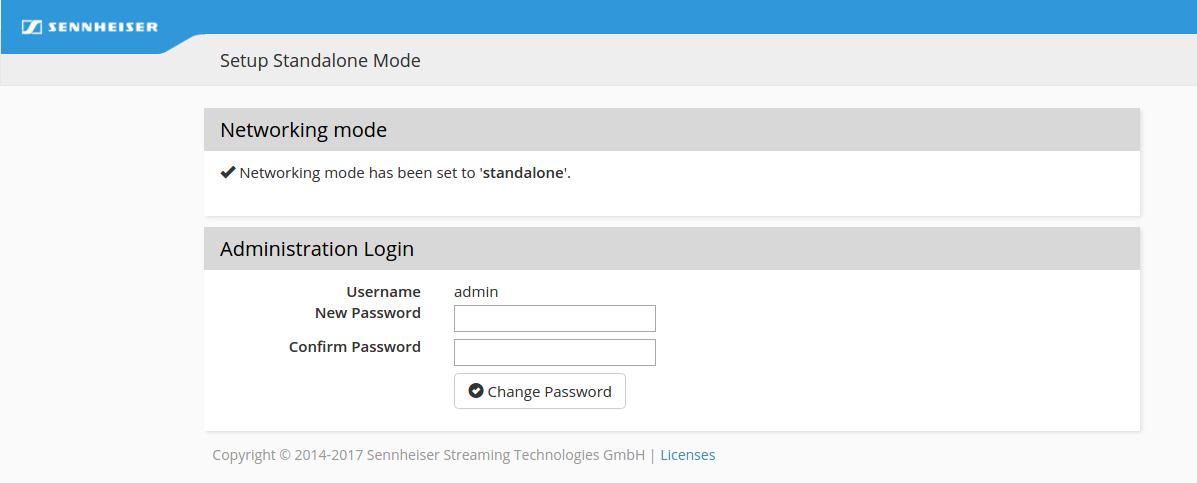1197x483 pixels.
Task: Click the Username label
Action: point(383,292)
